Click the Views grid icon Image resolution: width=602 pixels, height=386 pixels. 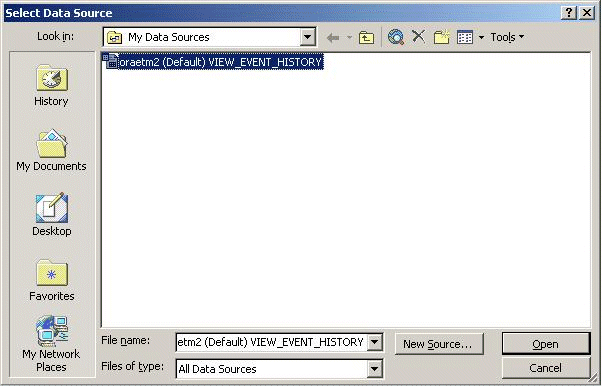click(x=465, y=37)
